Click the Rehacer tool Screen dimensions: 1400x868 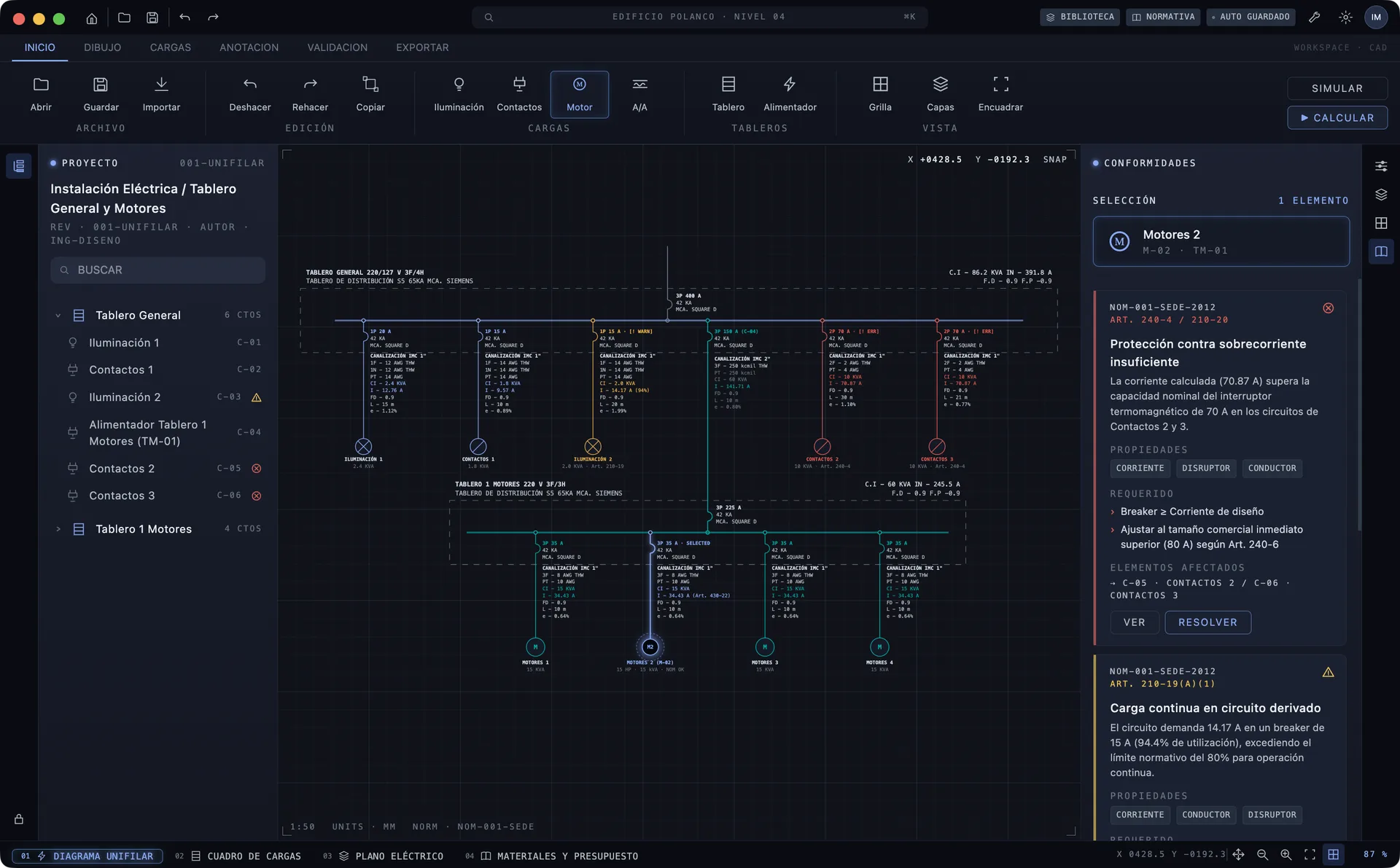click(x=310, y=95)
